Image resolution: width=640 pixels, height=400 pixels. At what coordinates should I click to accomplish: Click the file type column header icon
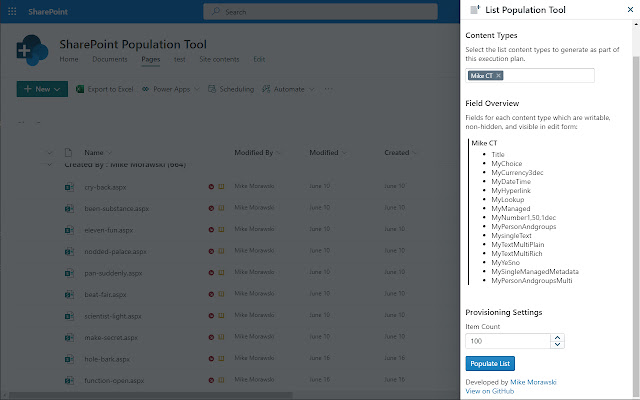(x=69, y=153)
